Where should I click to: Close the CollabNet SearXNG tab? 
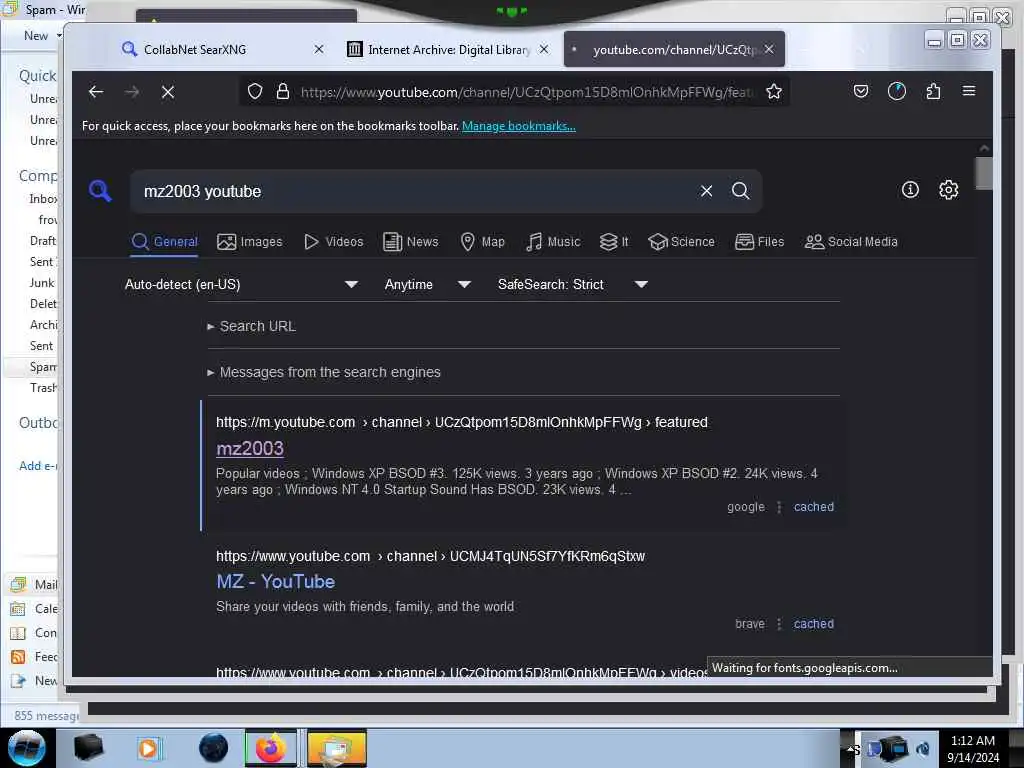(319, 49)
